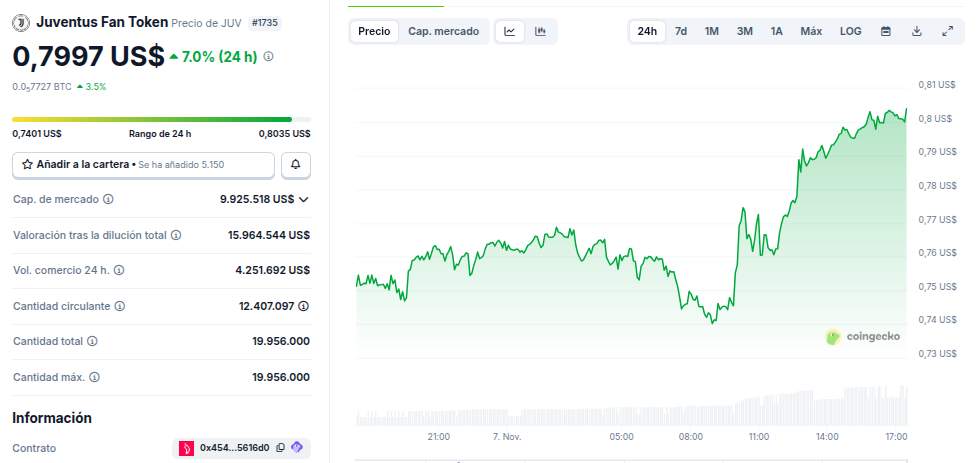Select the 7d time range
The width and height of the screenshot is (977, 463).
click(680, 32)
